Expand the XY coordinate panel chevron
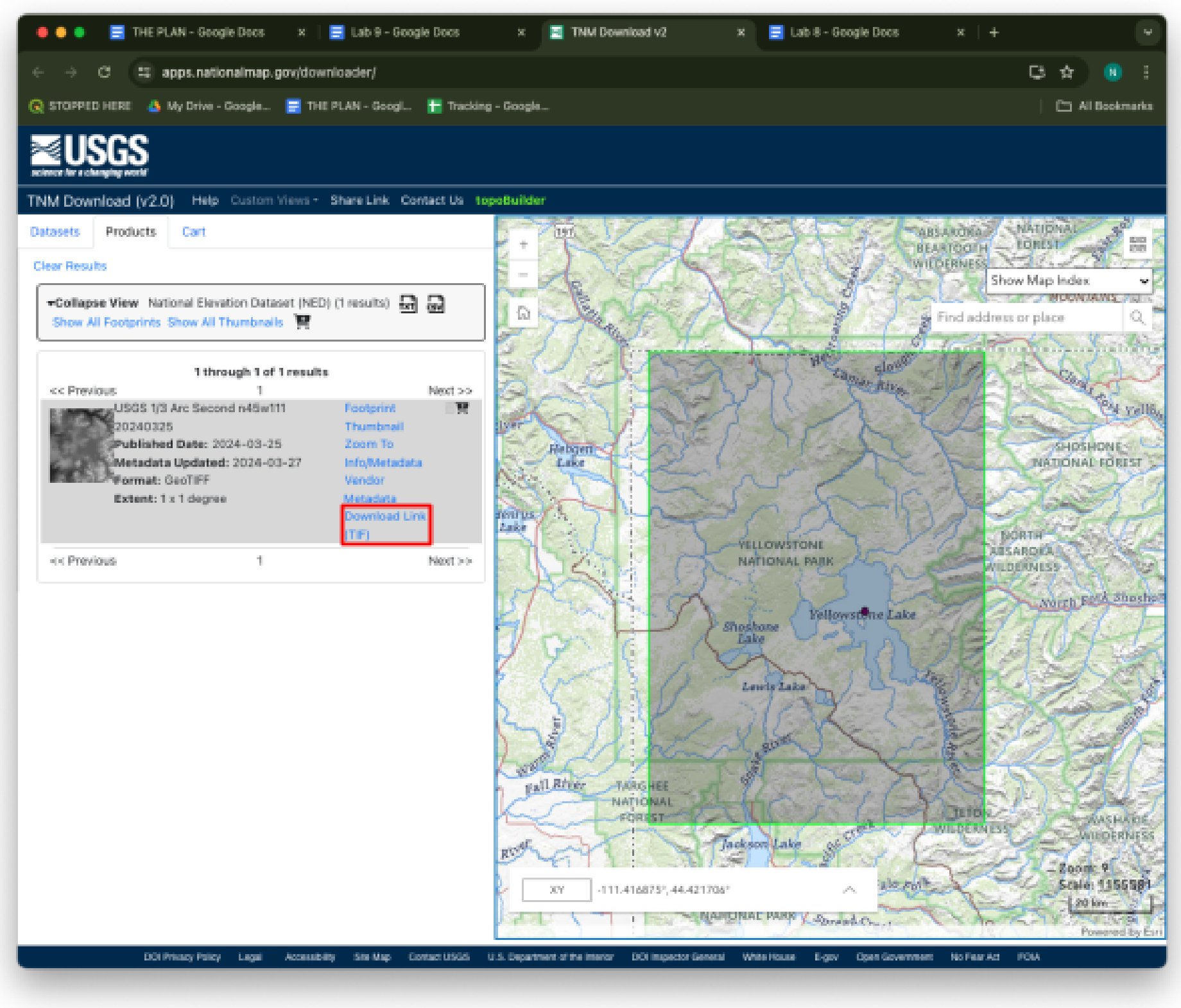 click(849, 889)
